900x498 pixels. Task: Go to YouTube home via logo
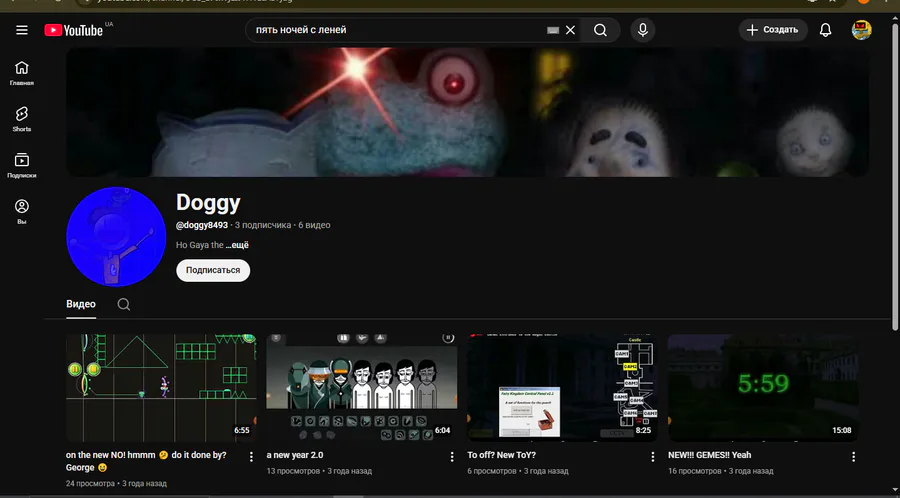point(73,30)
